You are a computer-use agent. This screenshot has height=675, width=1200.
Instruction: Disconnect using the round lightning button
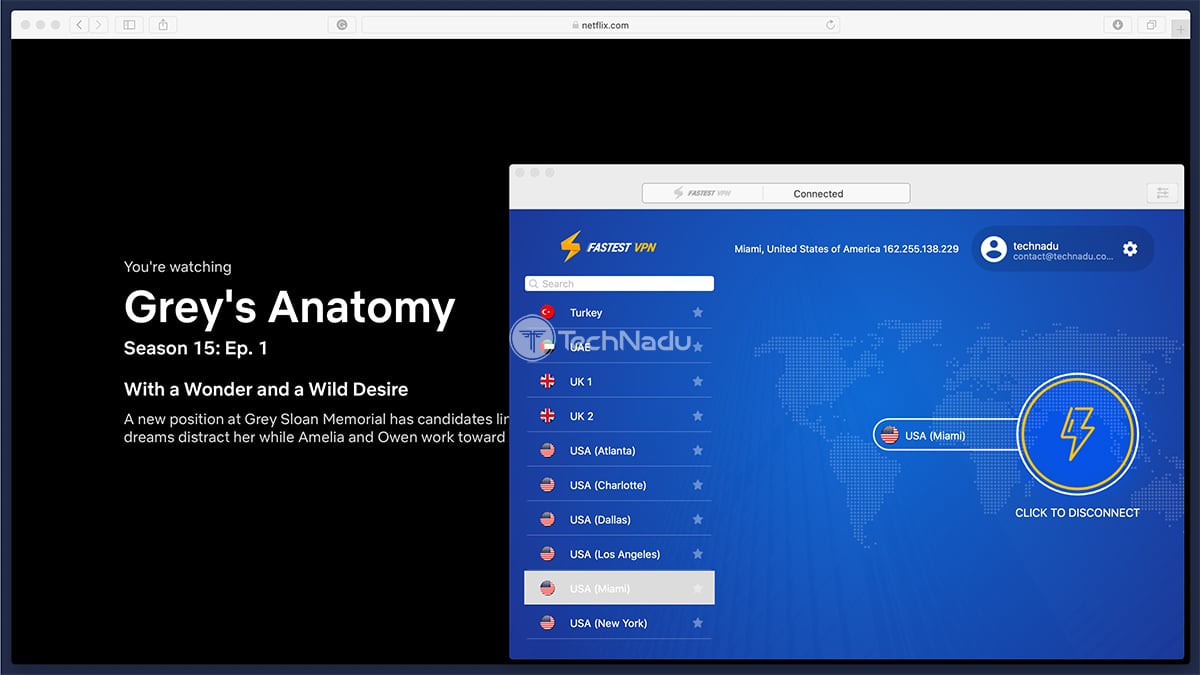point(1077,434)
